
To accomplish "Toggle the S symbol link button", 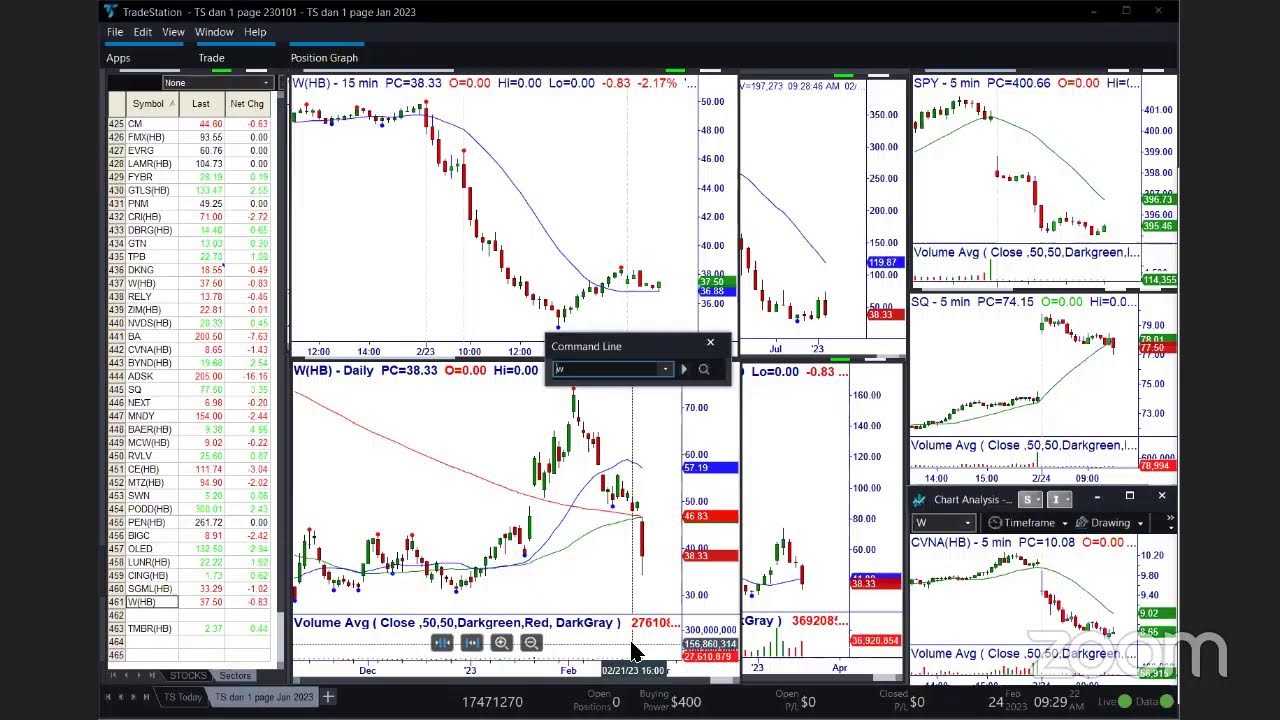I will click(x=1027, y=499).
